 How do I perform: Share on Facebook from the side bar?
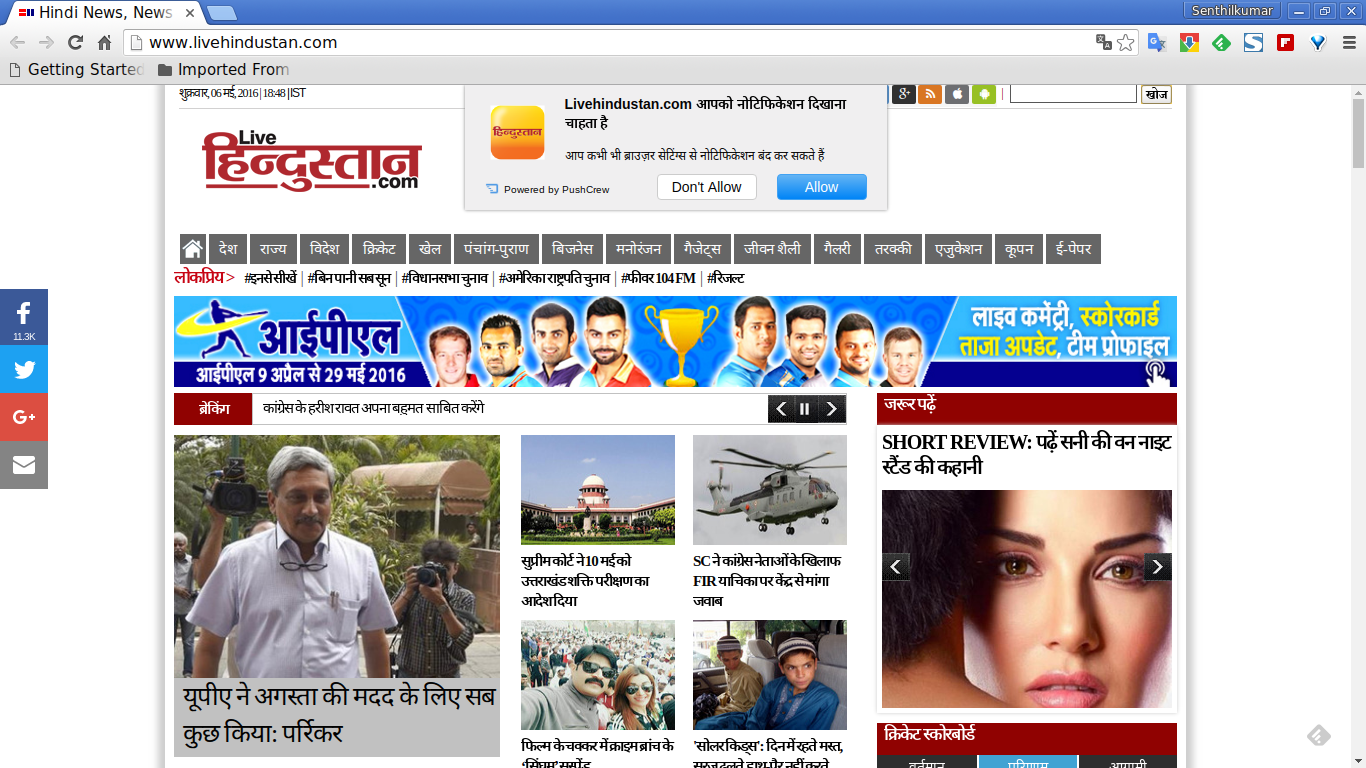pyautogui.click(x=24, y=317)
